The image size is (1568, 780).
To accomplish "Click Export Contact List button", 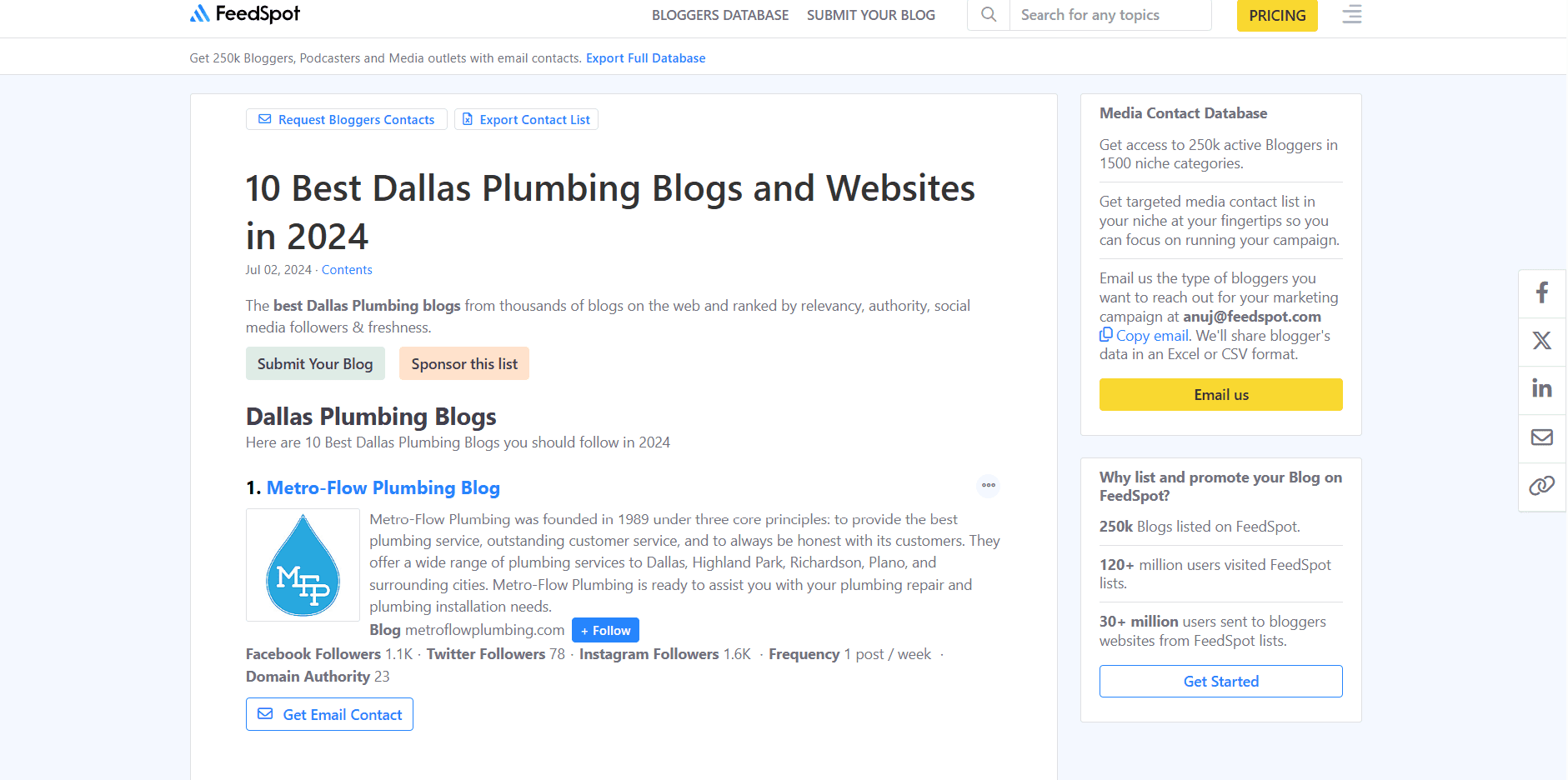I will (x=526, y=119).
